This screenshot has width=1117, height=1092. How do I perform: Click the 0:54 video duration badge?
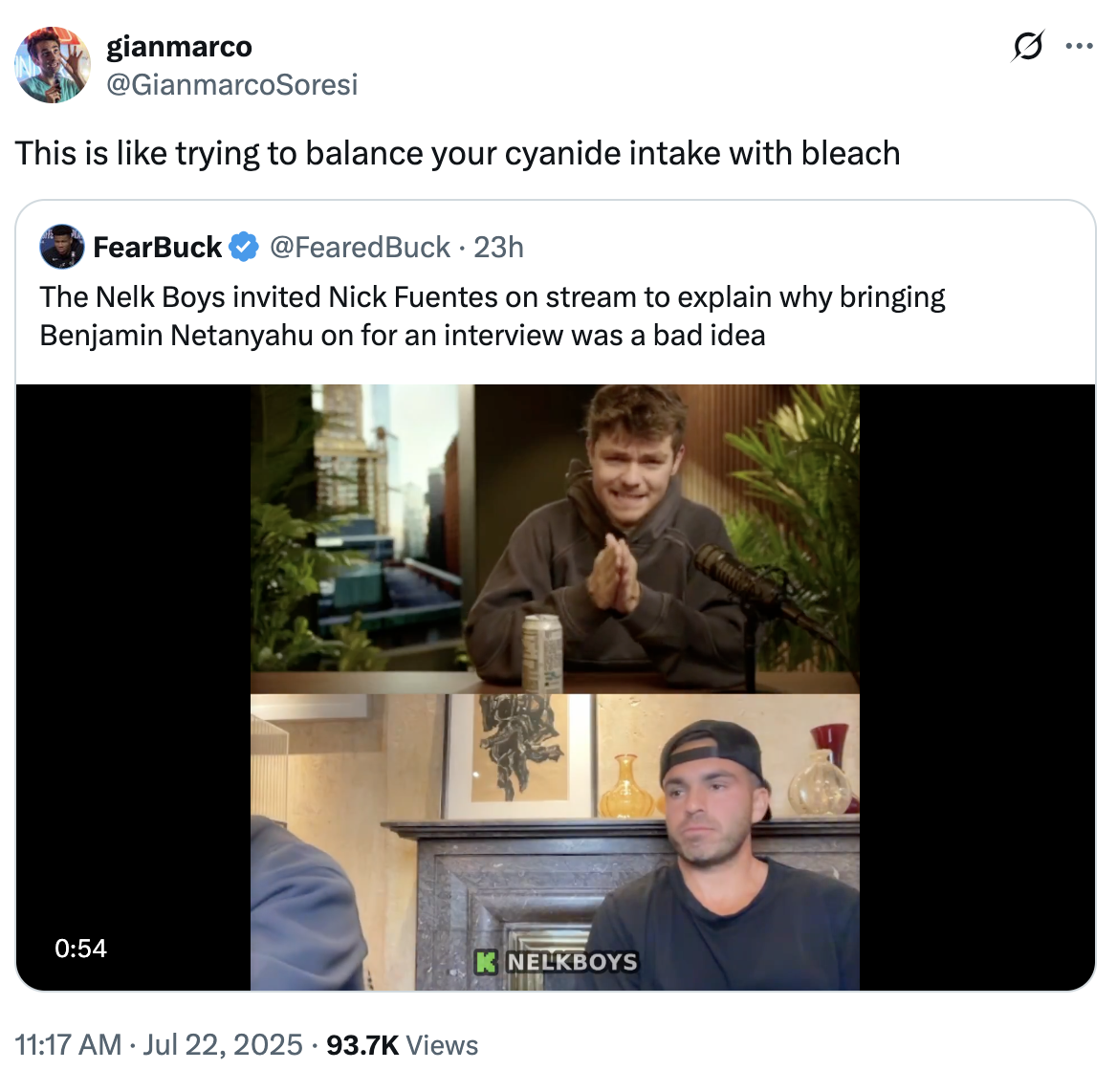pos(80,949)
